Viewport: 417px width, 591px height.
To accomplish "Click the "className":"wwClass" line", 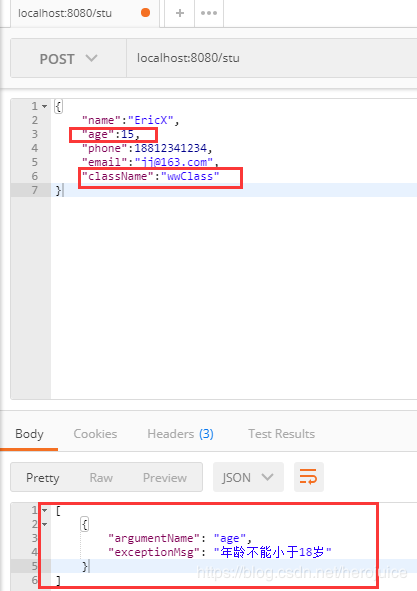I will tap(150, 176).
